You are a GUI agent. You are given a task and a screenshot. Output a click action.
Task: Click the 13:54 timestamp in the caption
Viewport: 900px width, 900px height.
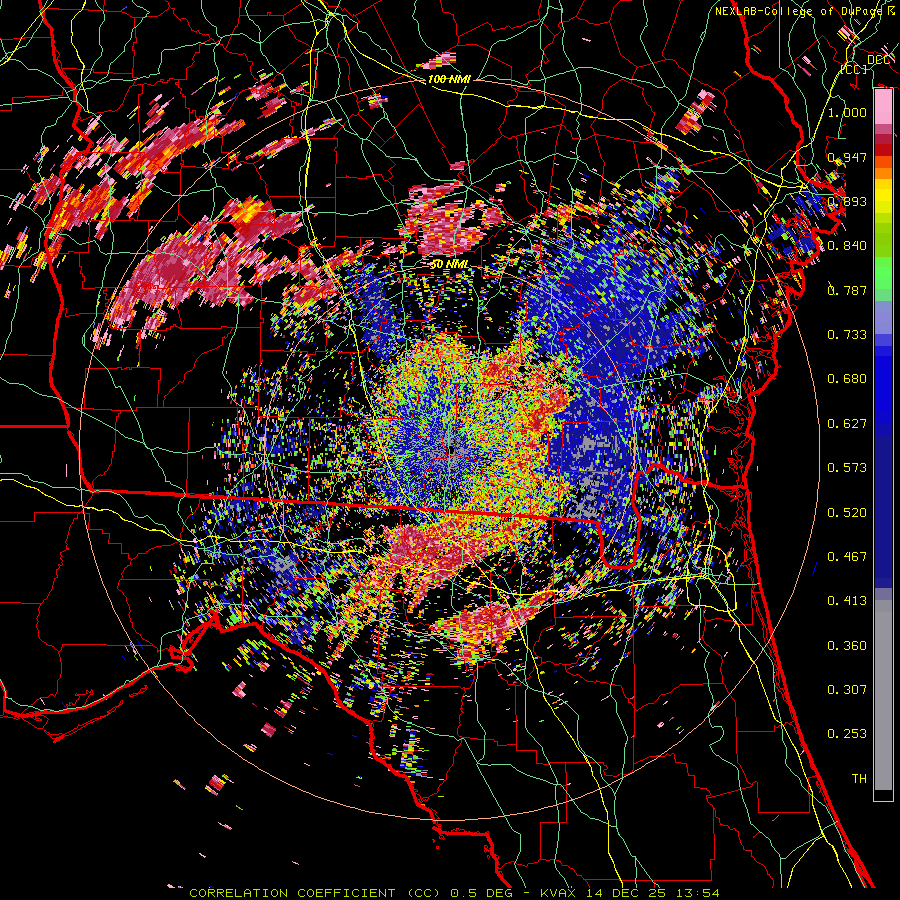pos(697,893)
